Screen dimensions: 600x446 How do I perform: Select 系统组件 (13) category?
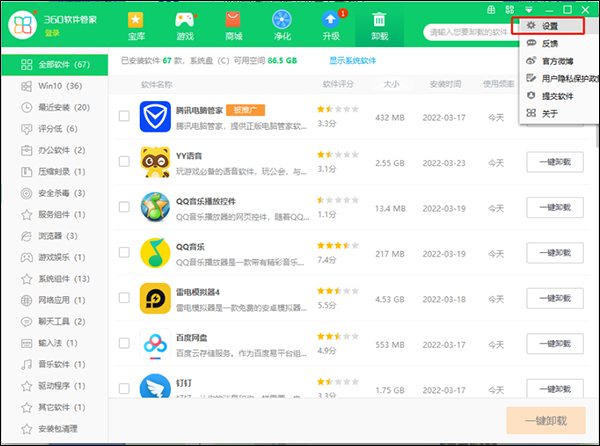55,279
